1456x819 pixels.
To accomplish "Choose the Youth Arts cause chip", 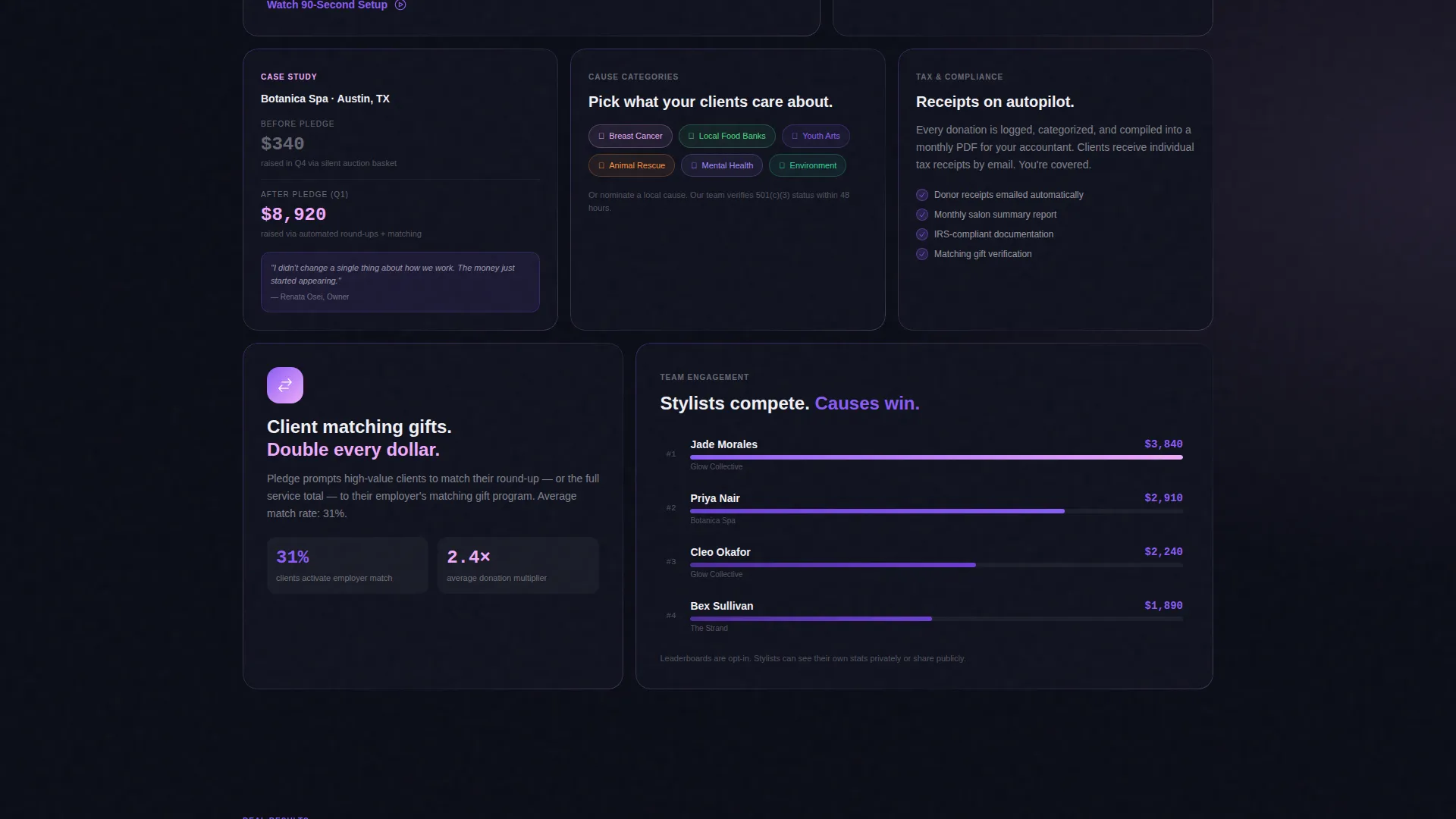I will (815, 136).
